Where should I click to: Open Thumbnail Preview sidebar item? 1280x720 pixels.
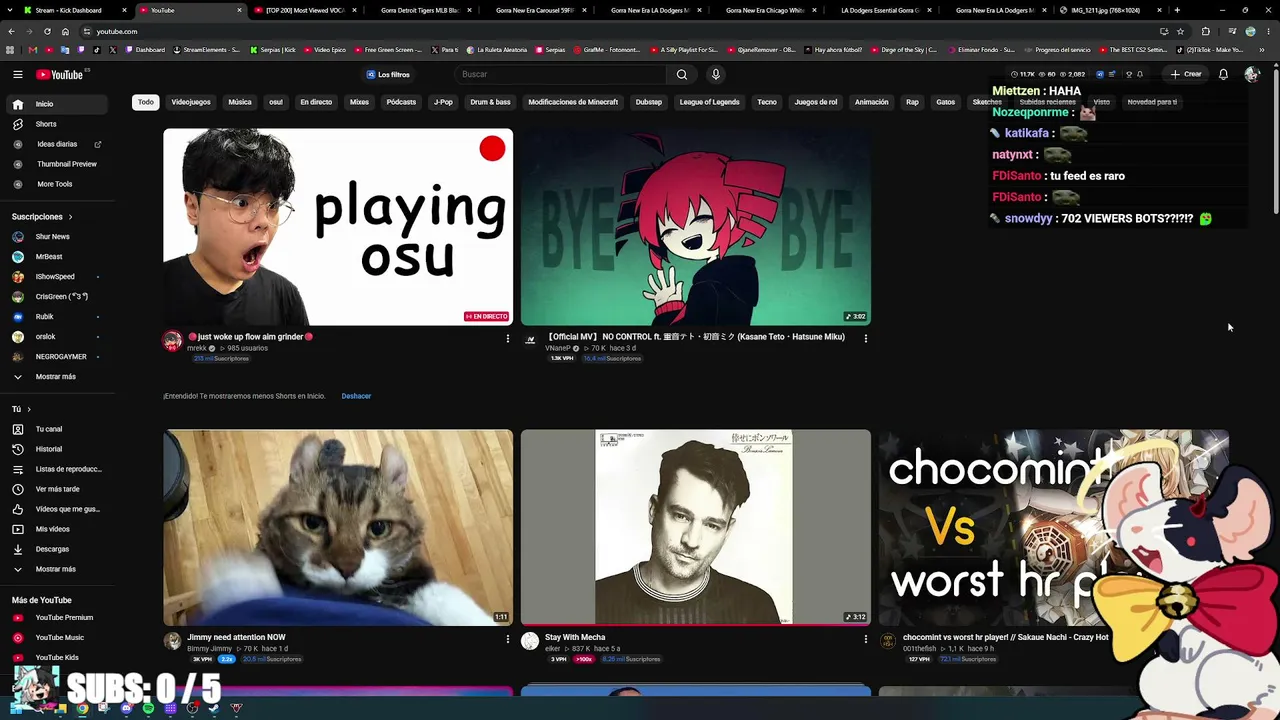coord(57,164)
